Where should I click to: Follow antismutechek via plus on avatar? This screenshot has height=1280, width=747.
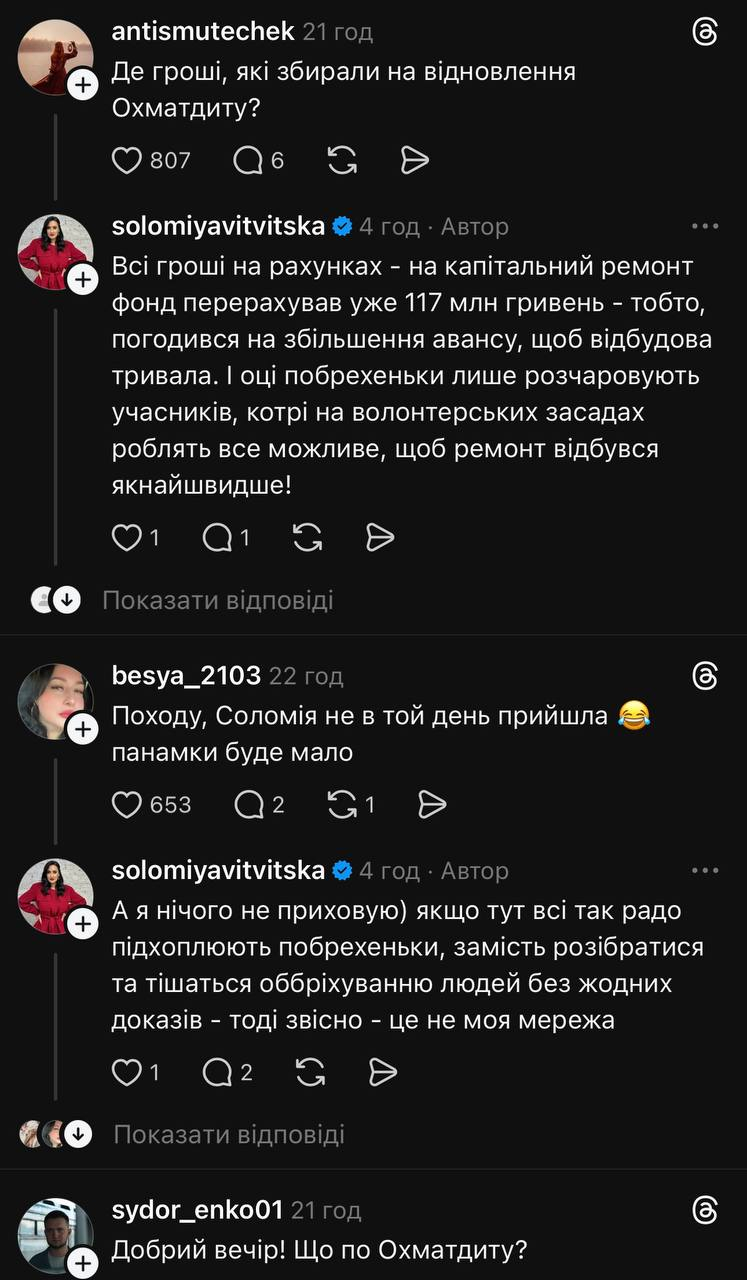pyautogui.click(x=82, y=86)
